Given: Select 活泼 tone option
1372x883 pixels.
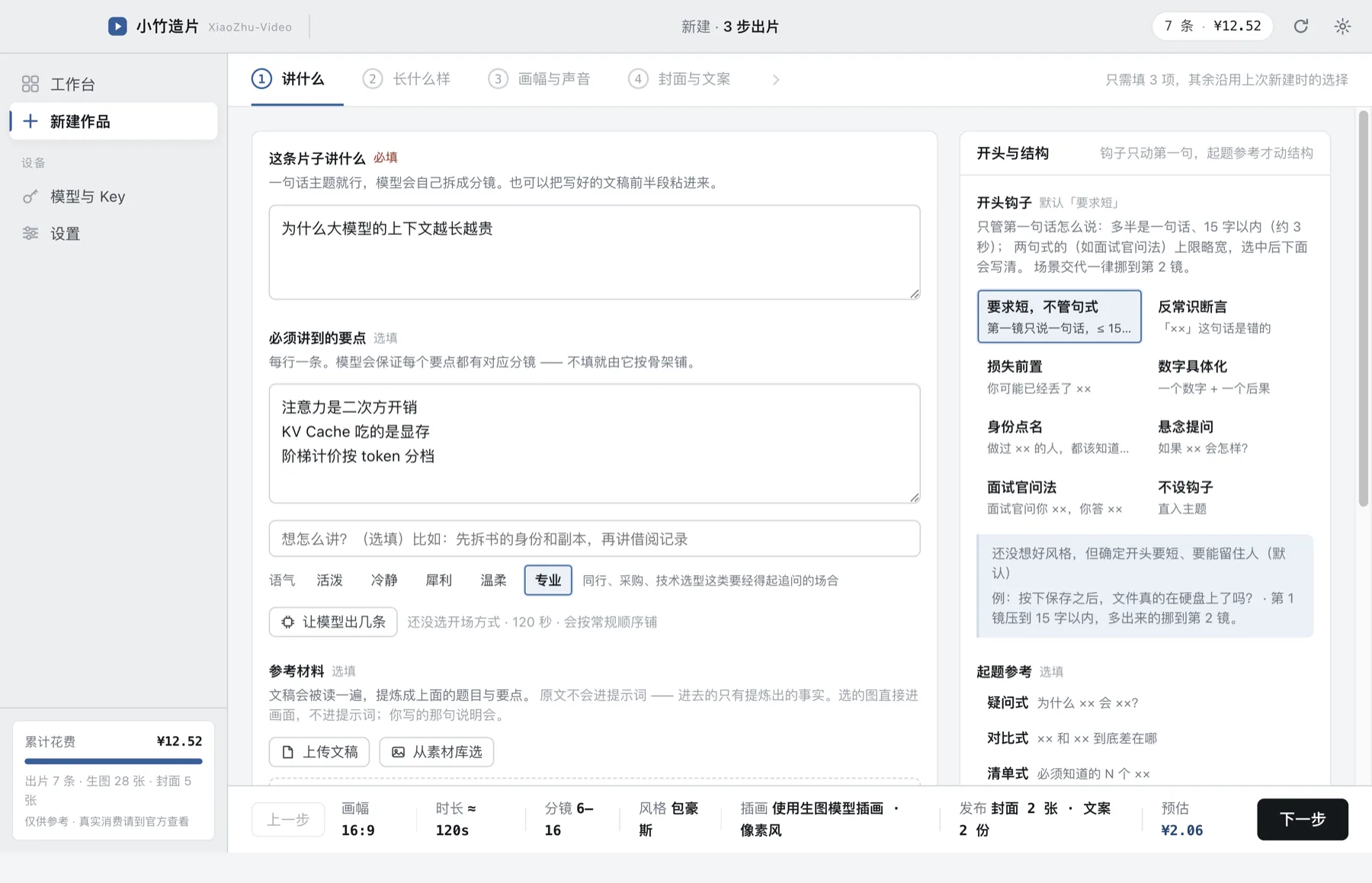Looking at the screenshot, I should [329, 581].
